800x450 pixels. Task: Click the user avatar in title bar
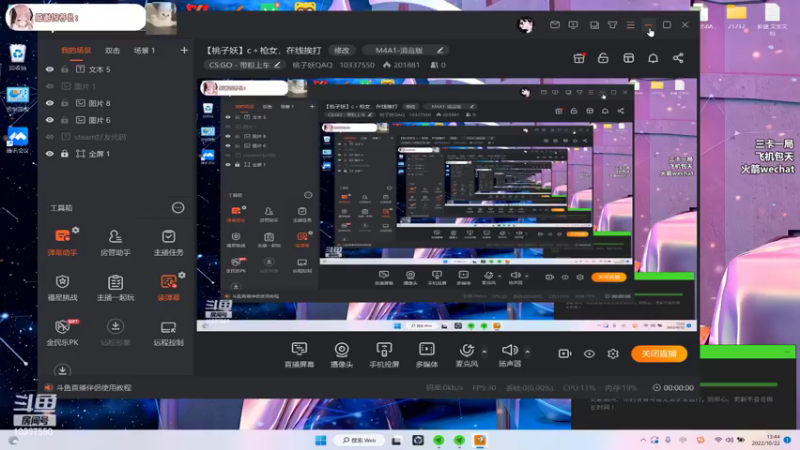pyautogui.click(x=526, y=24)
